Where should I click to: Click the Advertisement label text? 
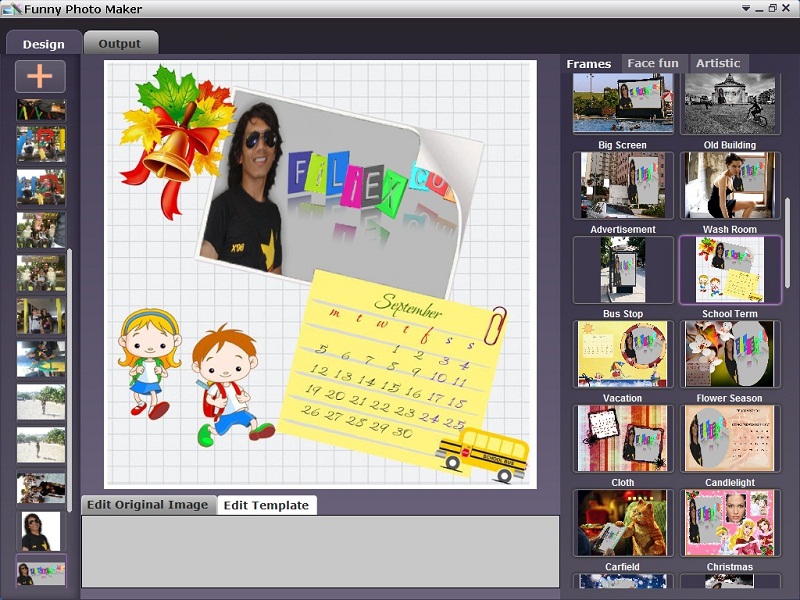[x=622, y=230]
